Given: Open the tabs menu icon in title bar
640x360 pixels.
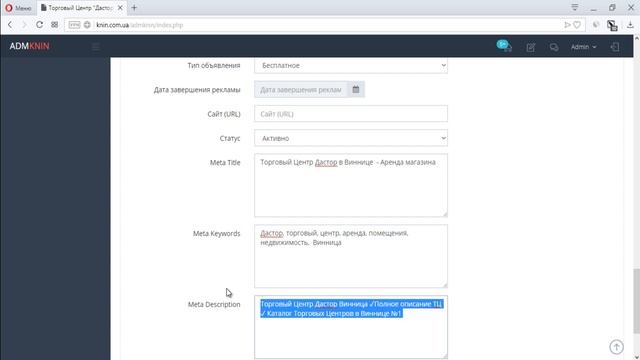Looking at the screenshot, I should click(575, 7).
